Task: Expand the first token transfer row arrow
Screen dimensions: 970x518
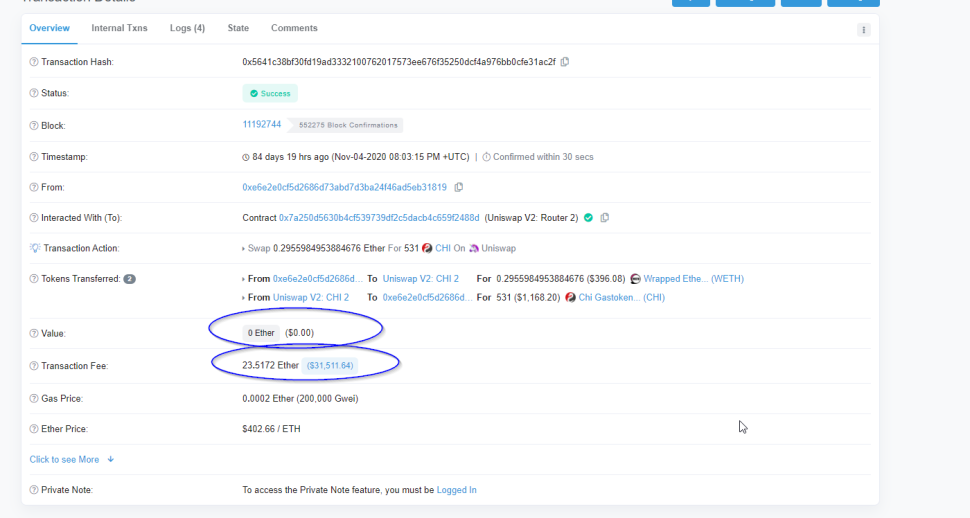Action: pyautogui.click(x=243, y=279)
